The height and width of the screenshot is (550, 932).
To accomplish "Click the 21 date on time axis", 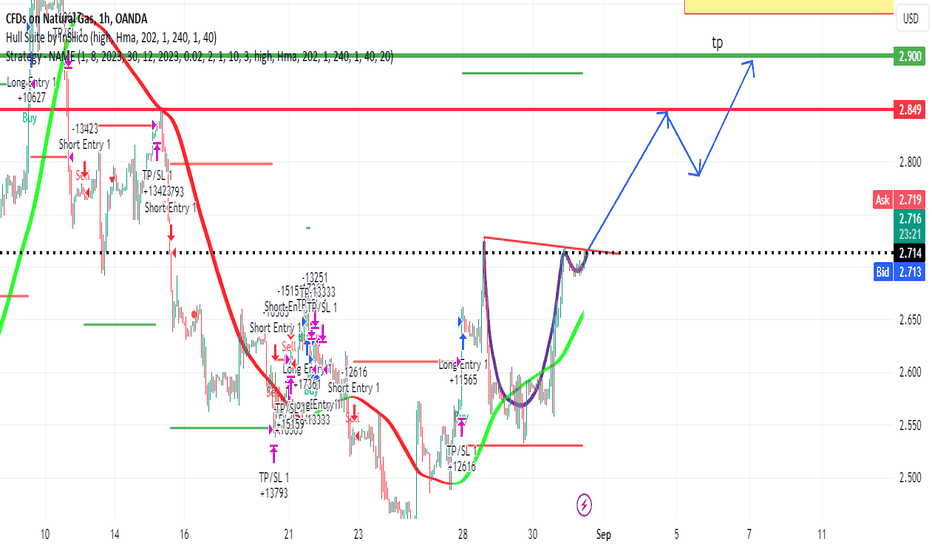I will tap(288, 535).
